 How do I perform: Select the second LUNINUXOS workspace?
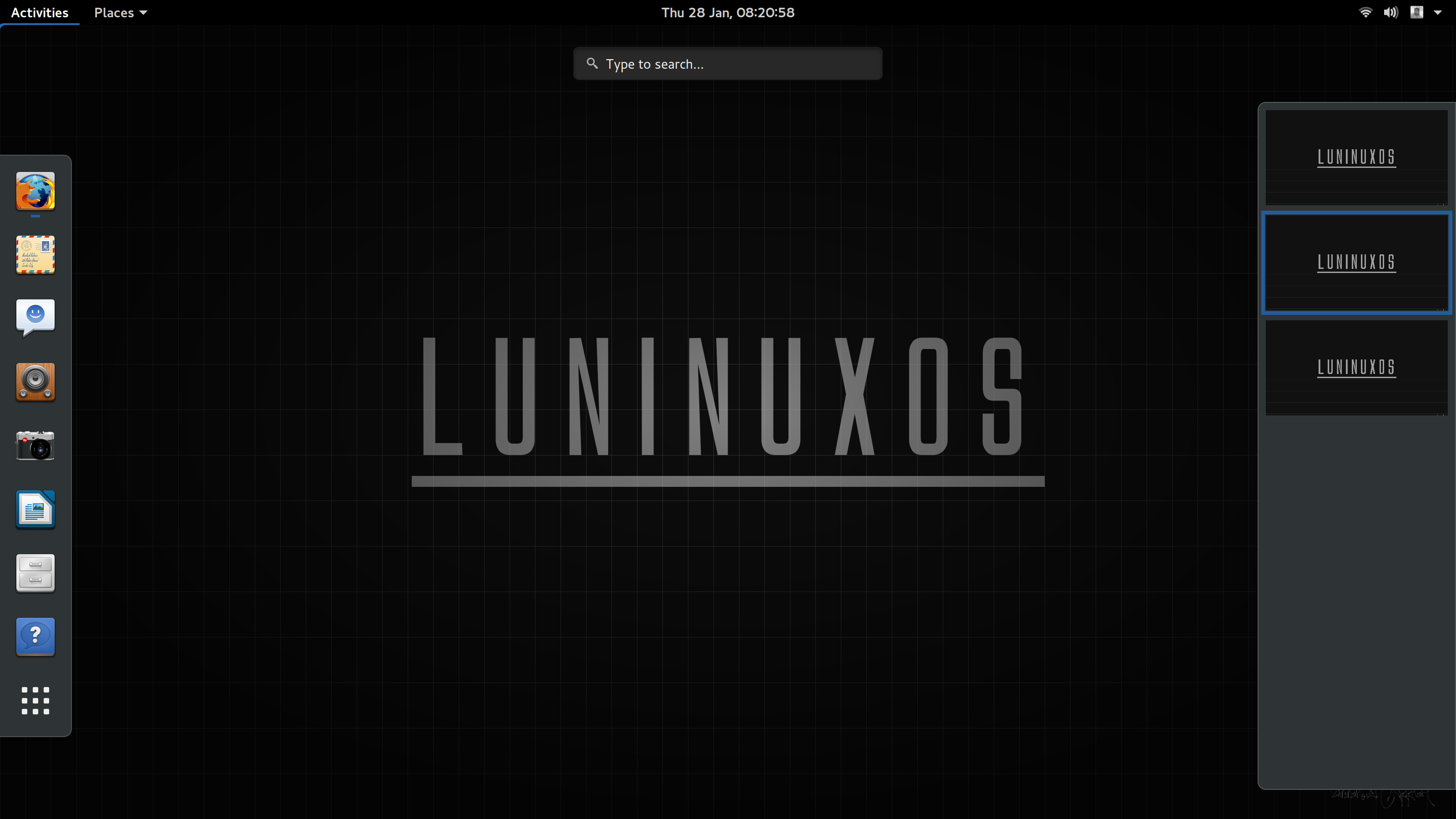click(x=1356, y=262)
